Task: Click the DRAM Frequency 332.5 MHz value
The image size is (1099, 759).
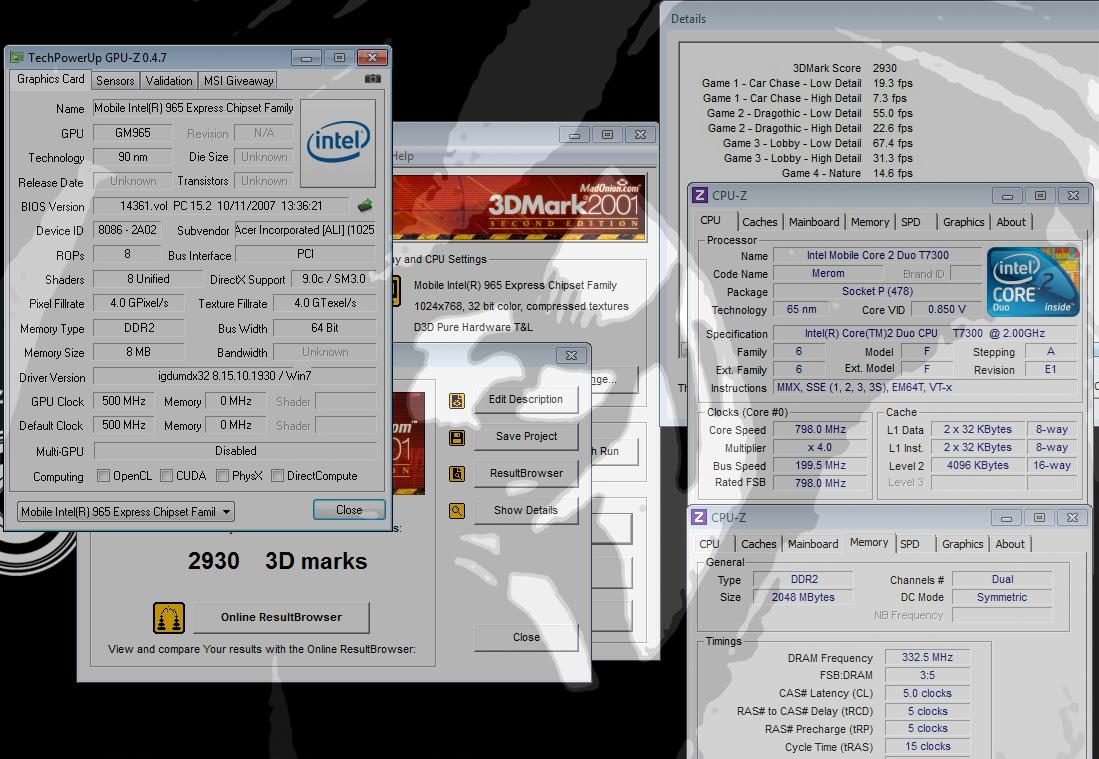Action: 927,657
